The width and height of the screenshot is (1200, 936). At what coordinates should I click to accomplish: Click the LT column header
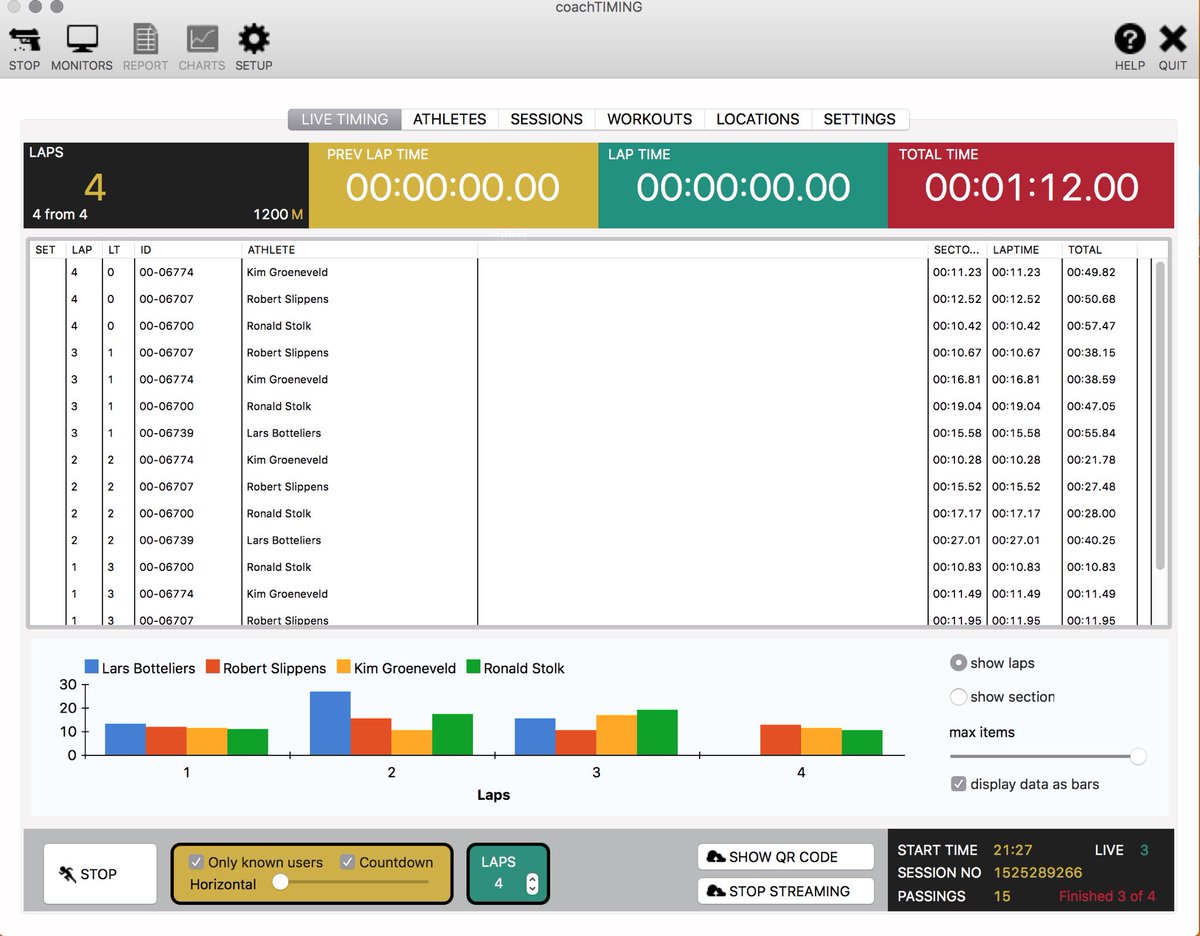point(117,250)
